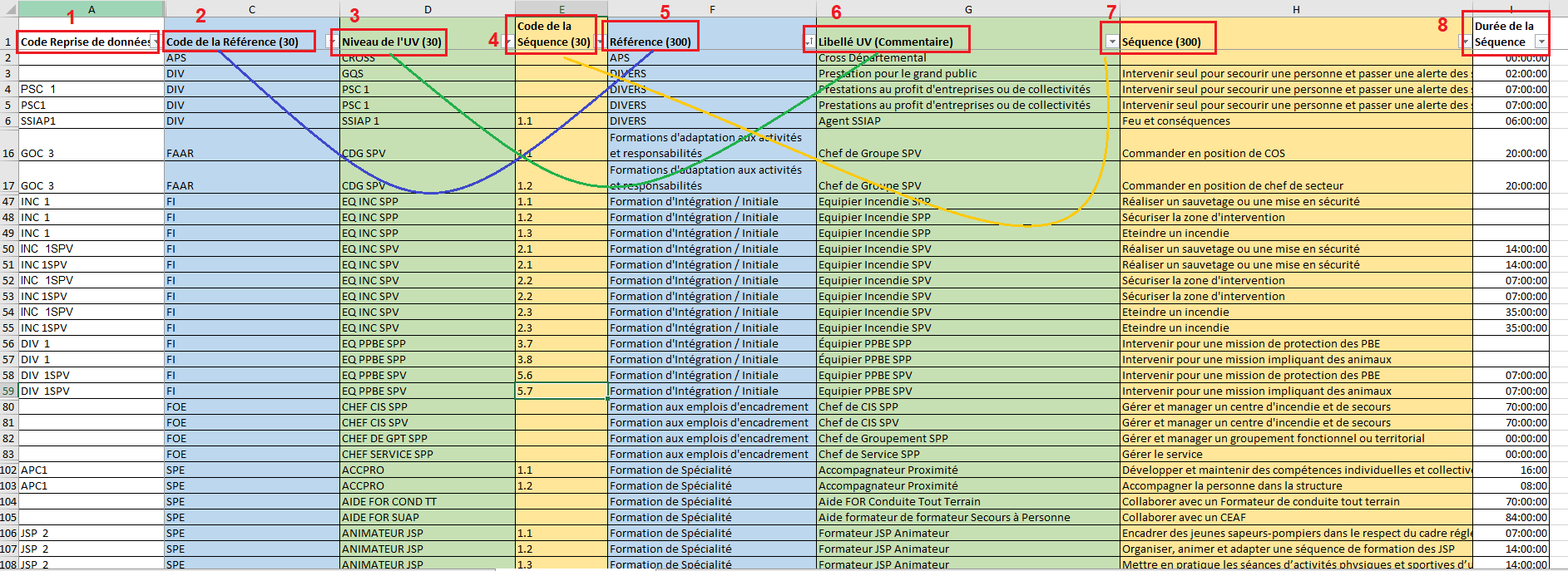Open the Durée de la Séquence filter arrow
The height and width of the screenshot is (571, 1568).
click(x=1541, y=42)
